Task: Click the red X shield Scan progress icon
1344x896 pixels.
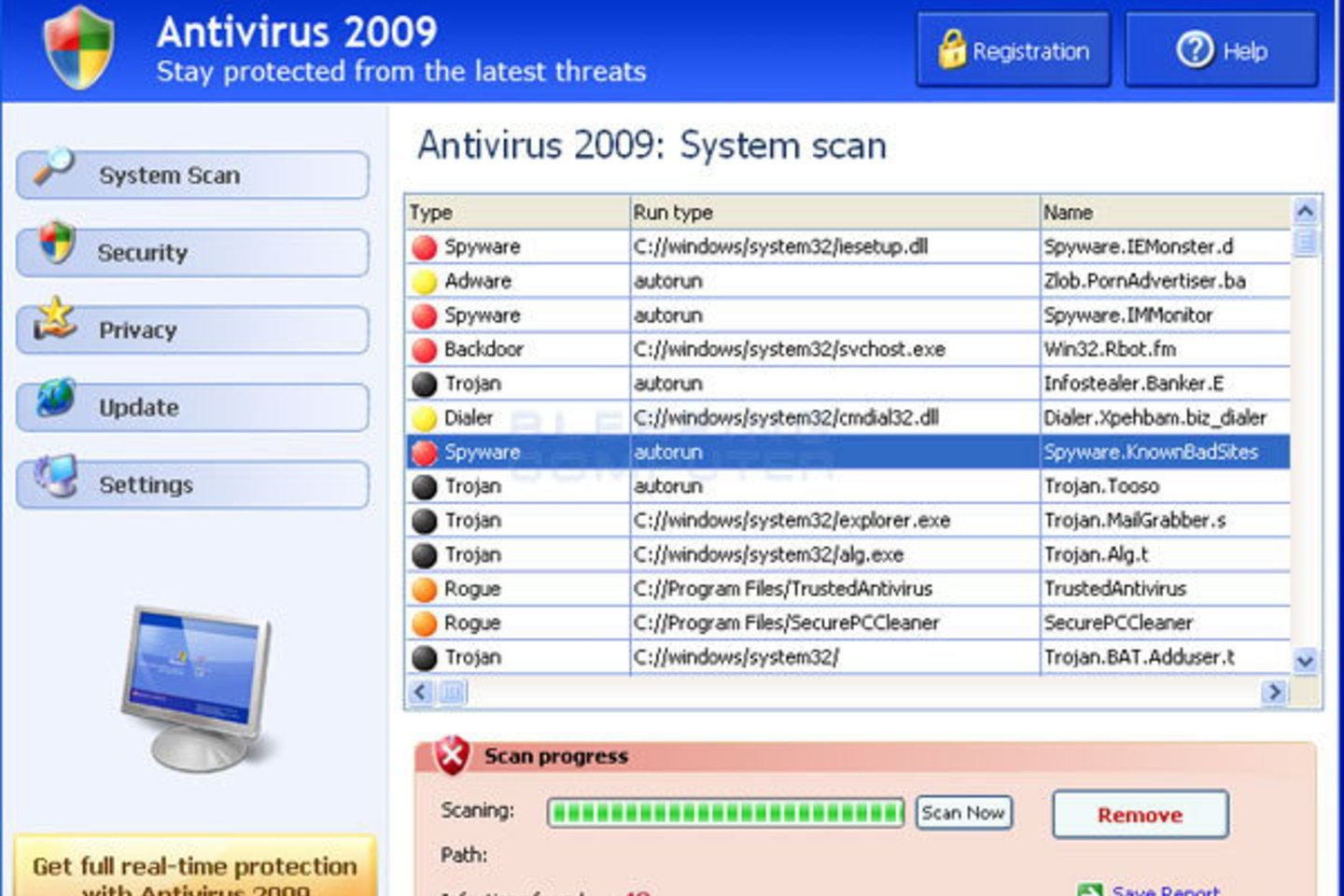Action: tap(453, 755)
